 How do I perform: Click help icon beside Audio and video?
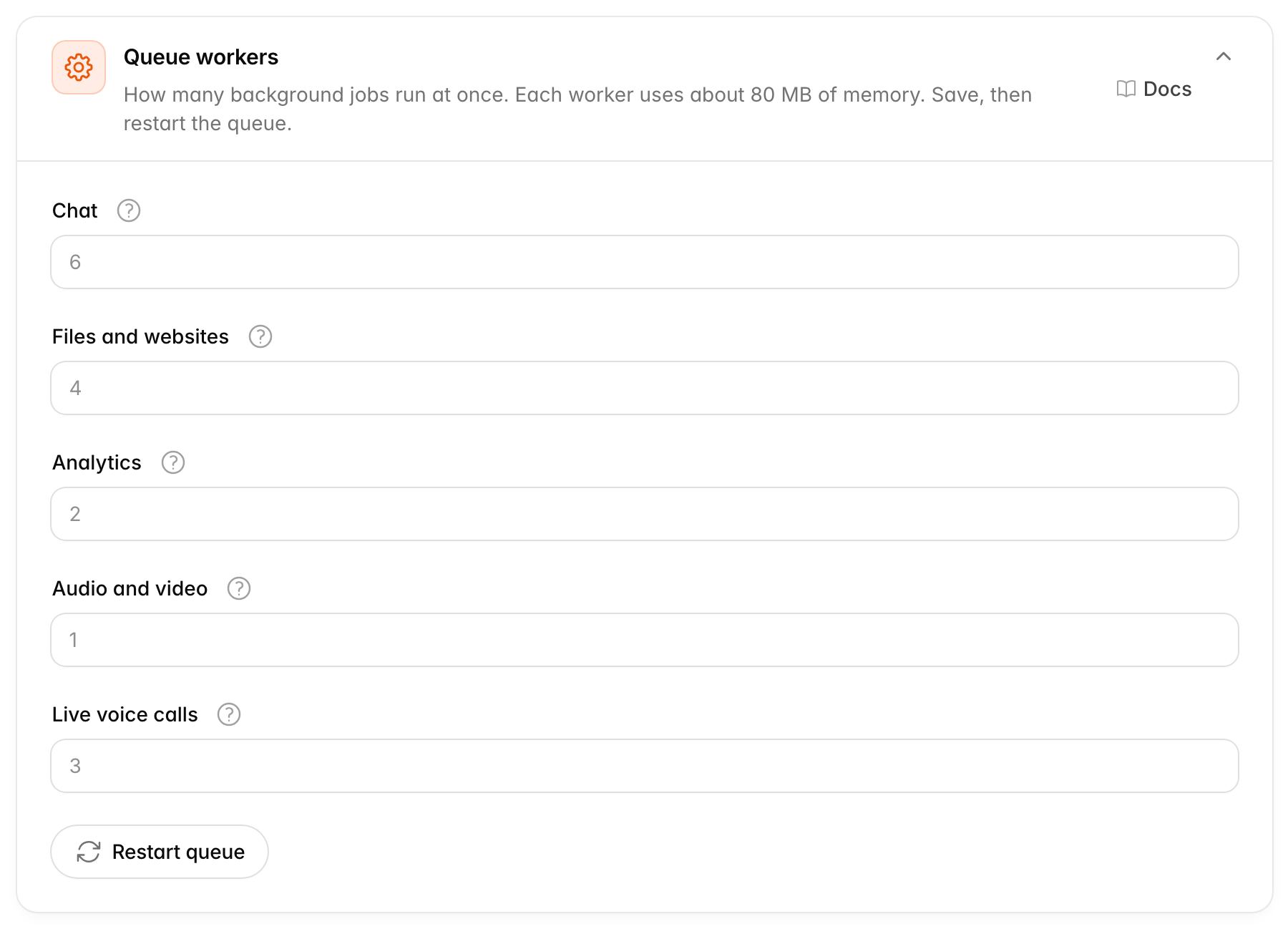(239, 588)
